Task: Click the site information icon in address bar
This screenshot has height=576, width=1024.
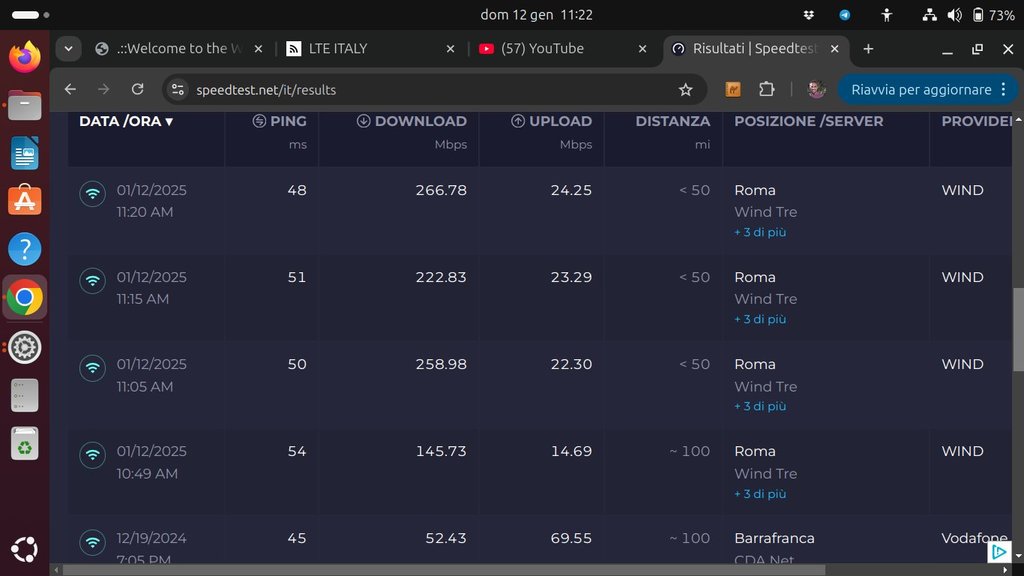Action: tap(177, 90)
